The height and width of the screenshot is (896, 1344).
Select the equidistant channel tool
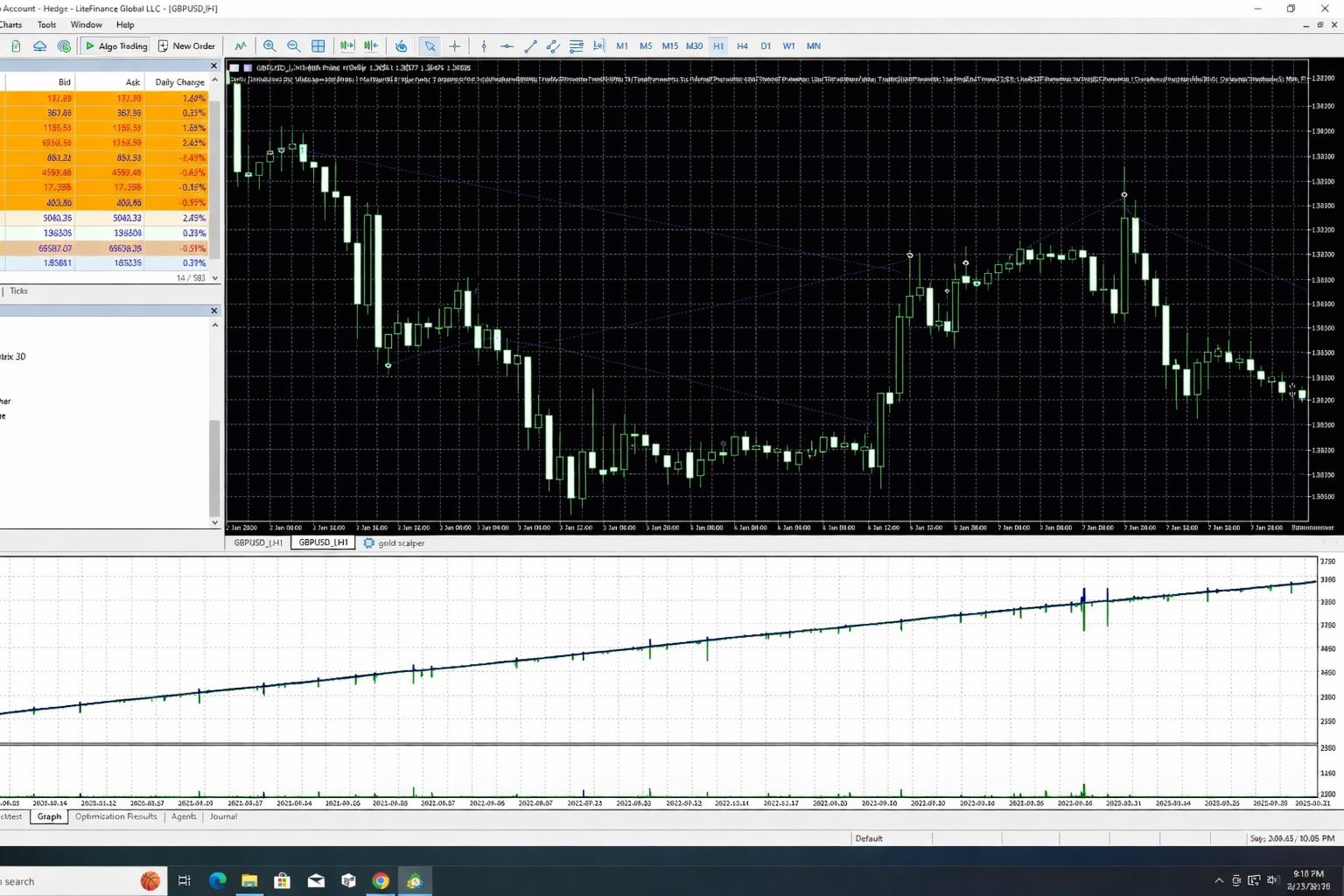point(553,45)
